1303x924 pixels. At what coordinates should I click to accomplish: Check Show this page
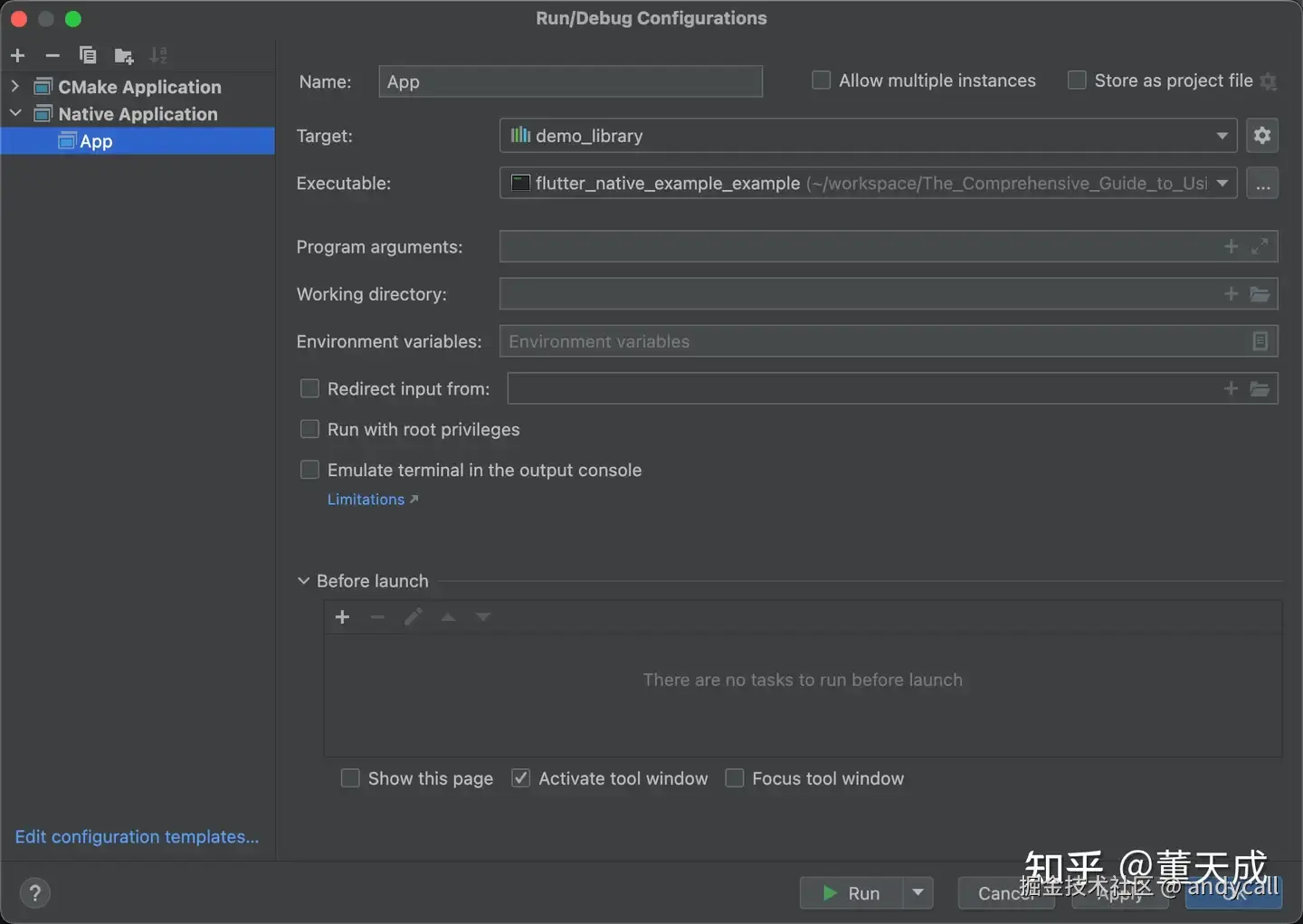(x=350, y=778)
